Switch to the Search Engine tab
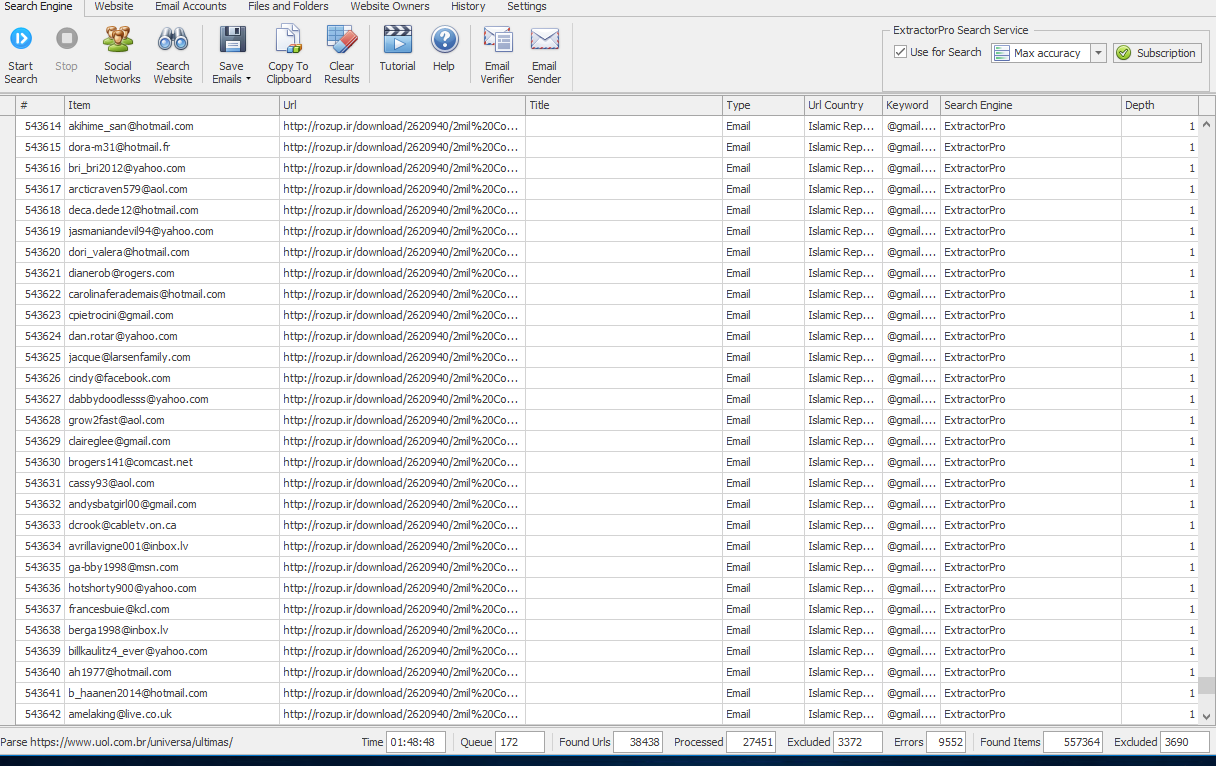The image size is (1216, 766). (36, 6)
